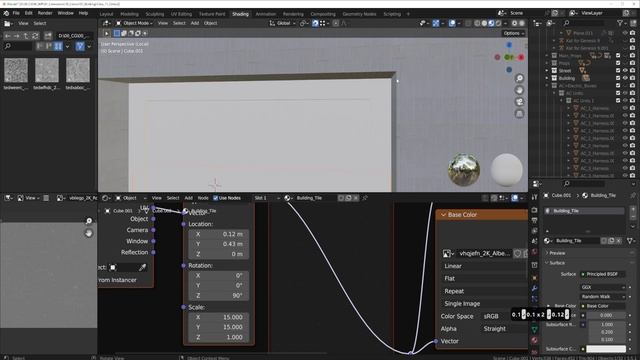The width and height of the screenshot is (640, 360).
Task: Expand the Street collection in the outliner
Action: (547, 71)
